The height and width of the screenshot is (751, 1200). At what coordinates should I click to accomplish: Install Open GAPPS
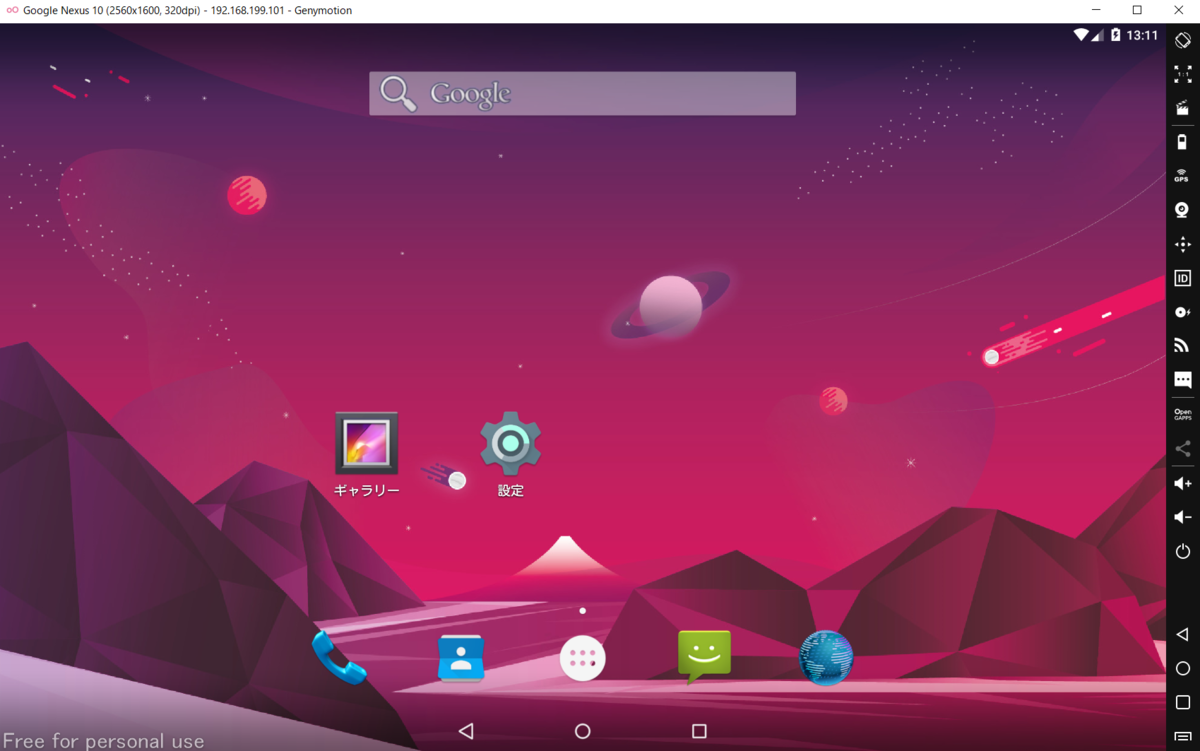tap(1183, 414)
